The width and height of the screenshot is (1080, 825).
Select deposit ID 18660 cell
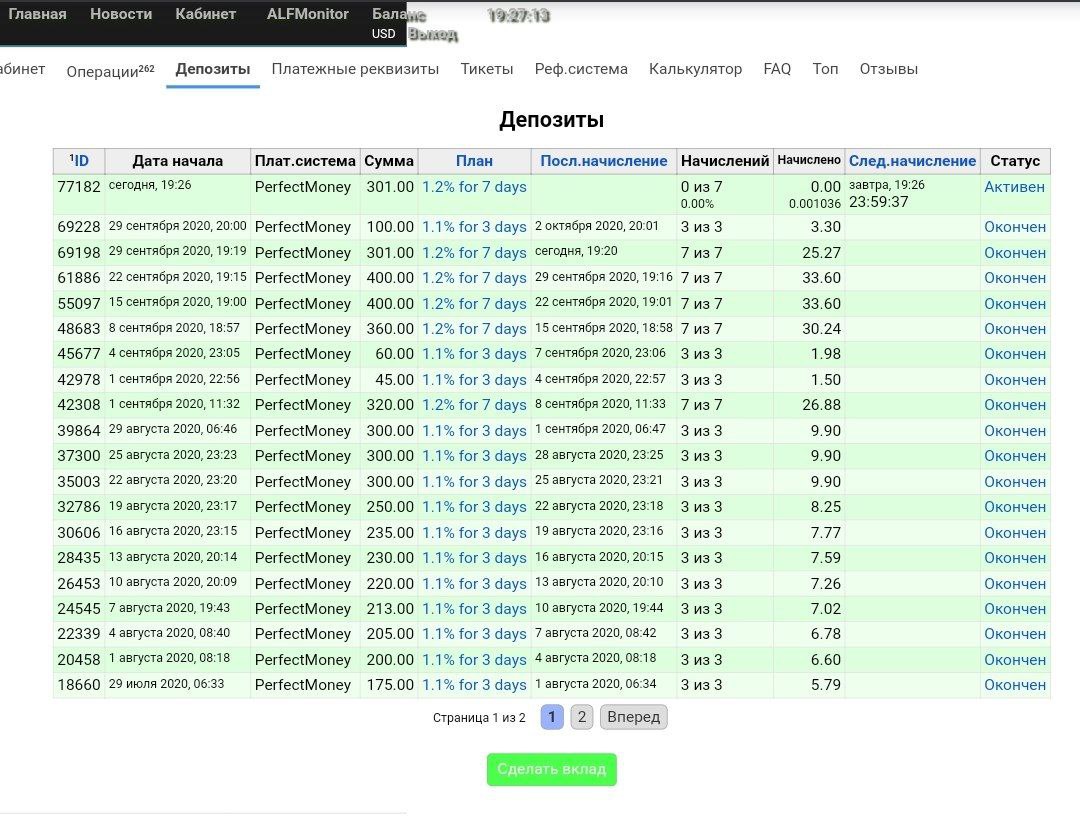79,685
